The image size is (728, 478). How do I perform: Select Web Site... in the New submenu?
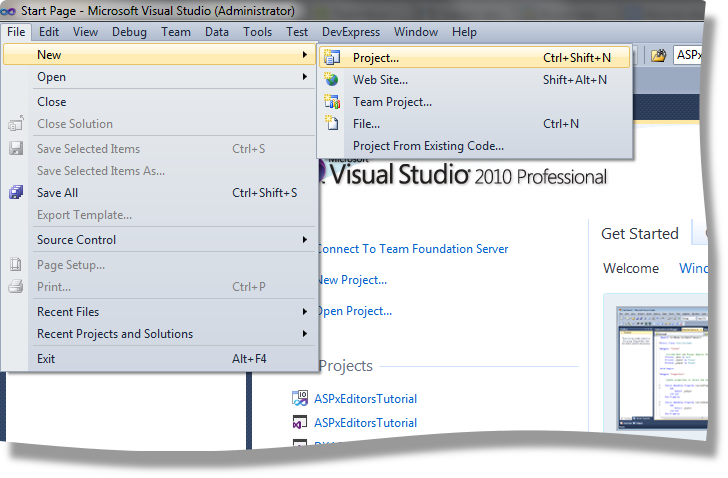474,80
